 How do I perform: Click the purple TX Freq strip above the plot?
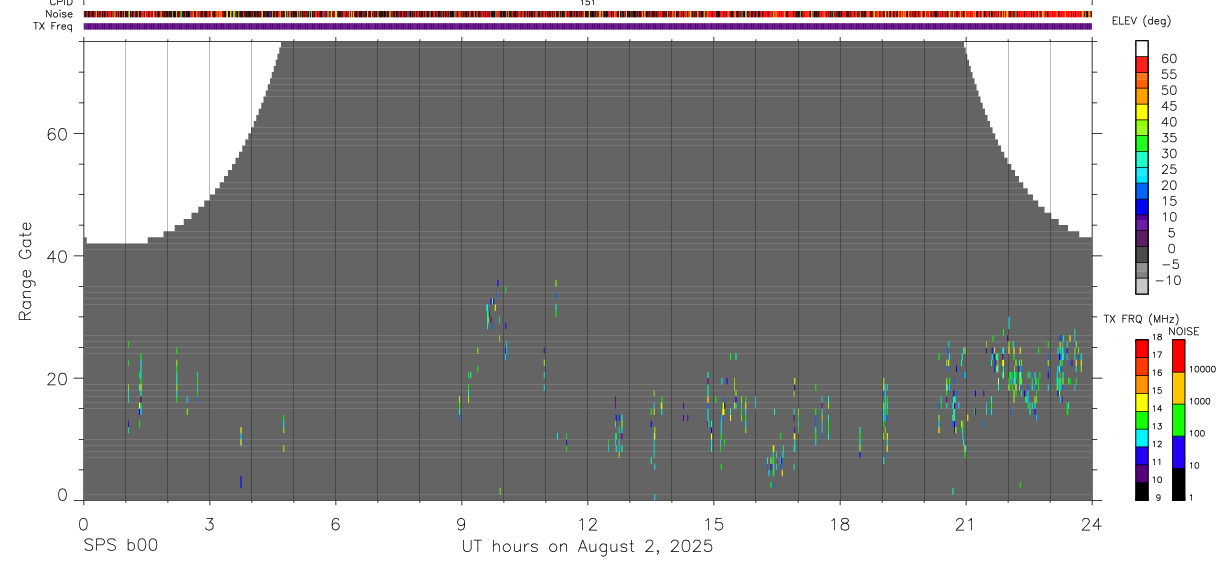[x=587, y=26]
